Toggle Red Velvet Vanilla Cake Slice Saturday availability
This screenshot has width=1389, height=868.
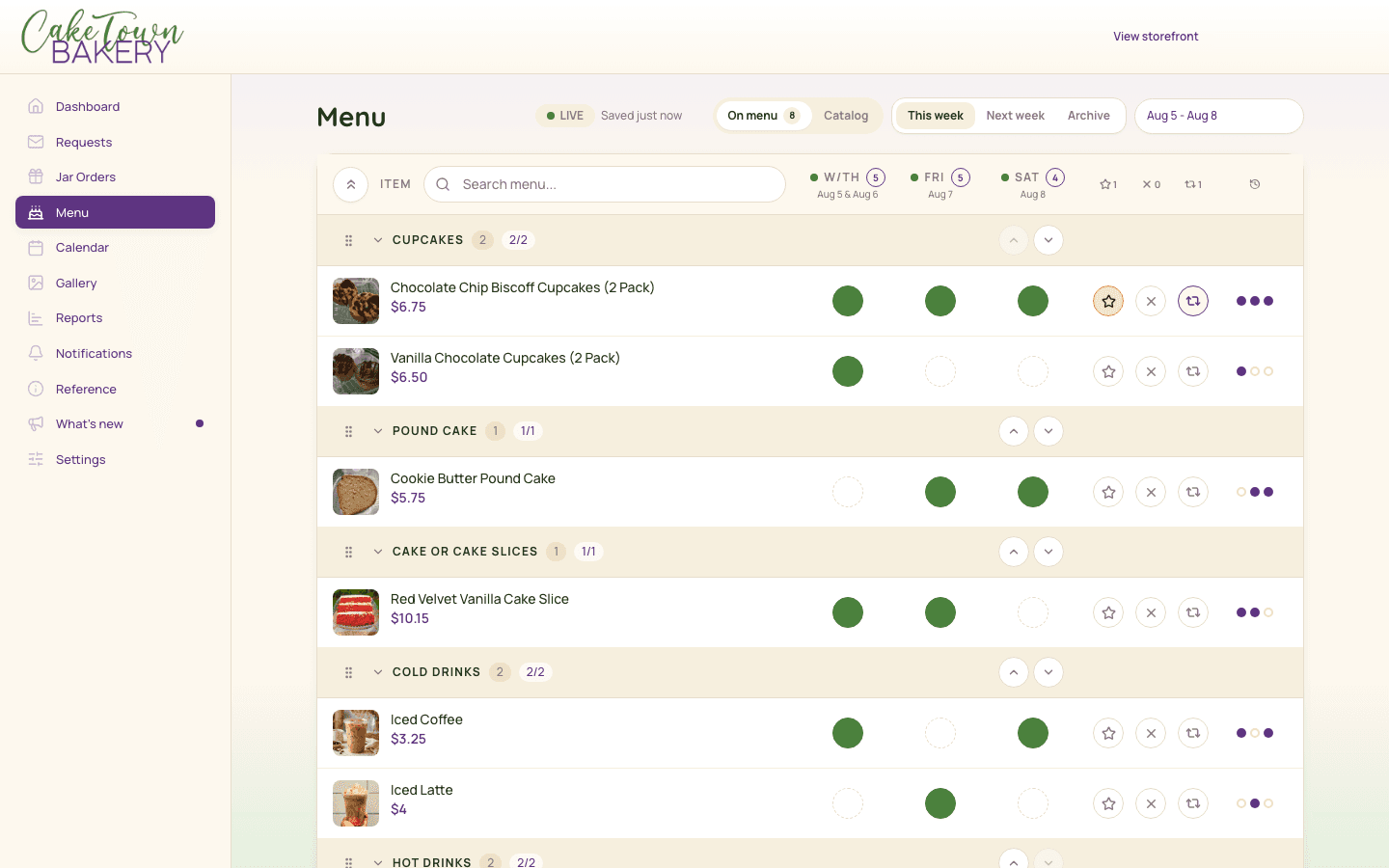tap(1033, 612)
